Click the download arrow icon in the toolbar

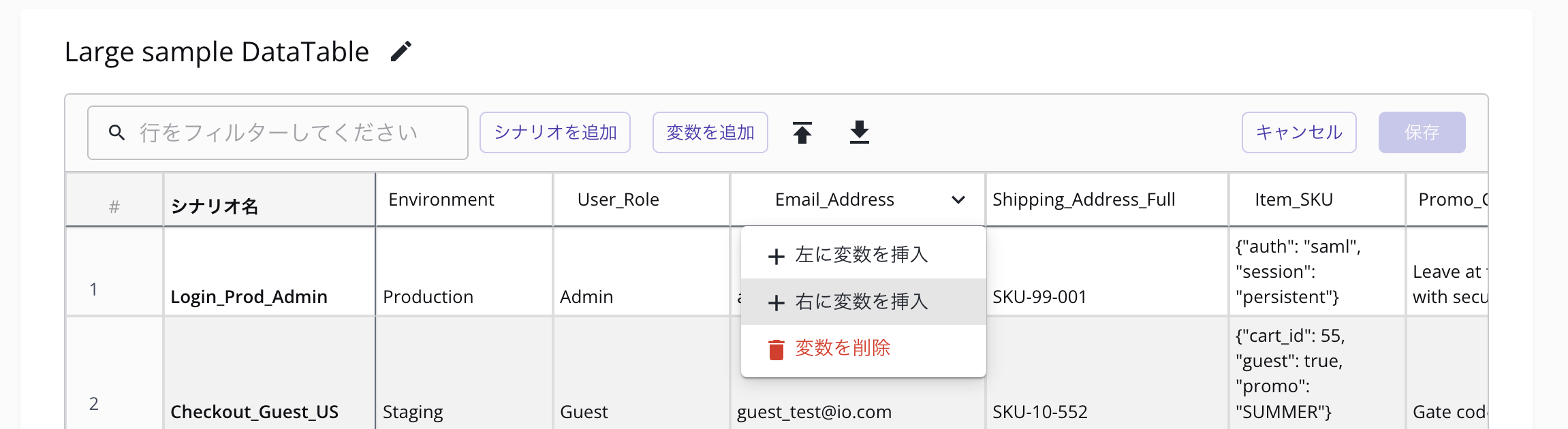click(860, 132)
